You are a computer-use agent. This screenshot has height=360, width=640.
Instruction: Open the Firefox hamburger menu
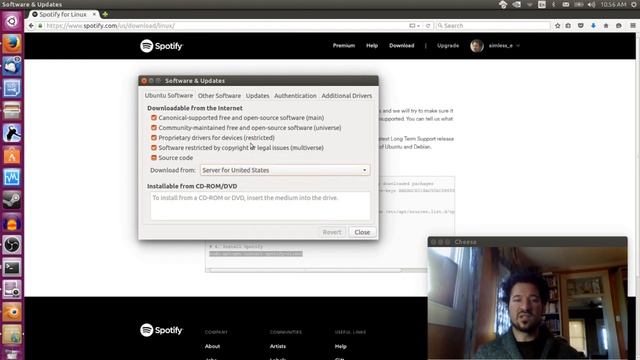pyautogui.click(x=633, y=26)
